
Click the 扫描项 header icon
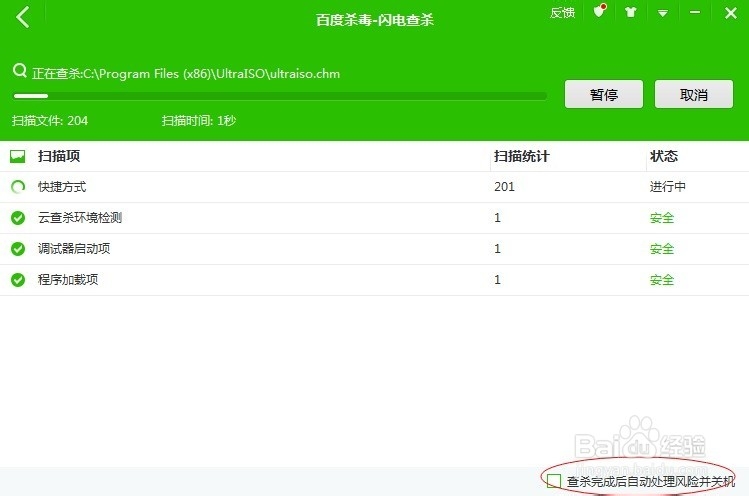[x=18, y=156]
